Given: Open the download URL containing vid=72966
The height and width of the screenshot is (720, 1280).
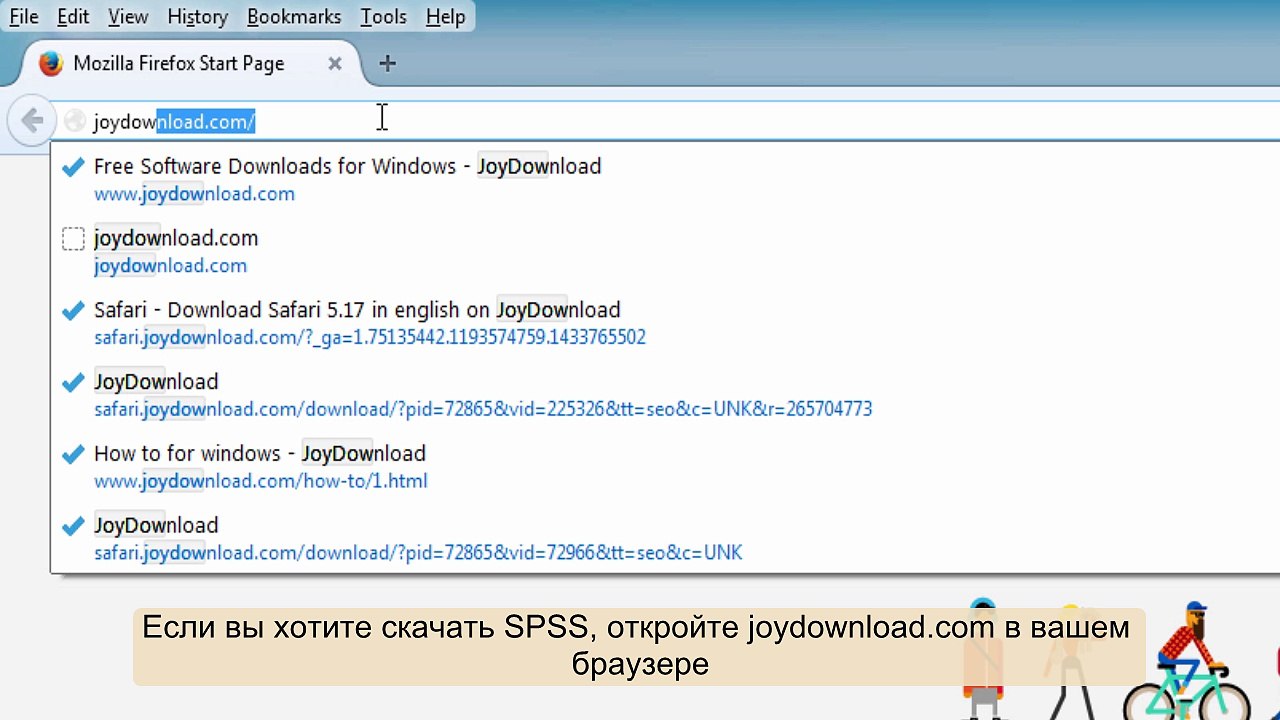Looking at the screenshot, I should [418, 553].
